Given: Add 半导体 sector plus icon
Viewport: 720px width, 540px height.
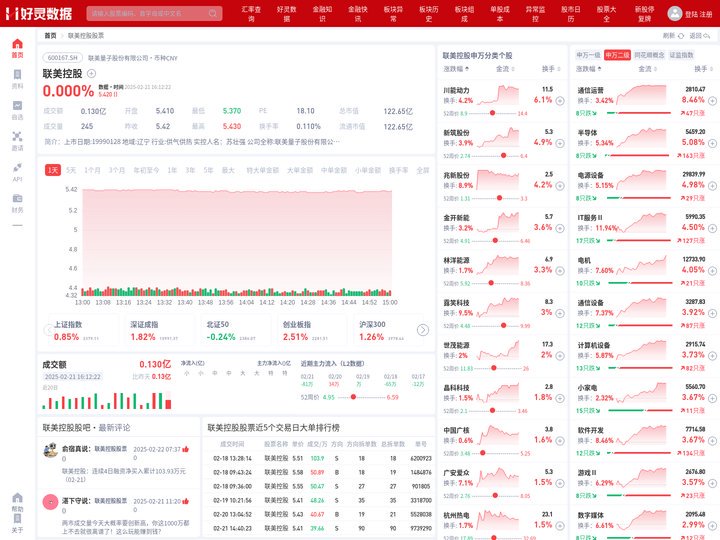Looking at the screenshot, I should (712, 143).
